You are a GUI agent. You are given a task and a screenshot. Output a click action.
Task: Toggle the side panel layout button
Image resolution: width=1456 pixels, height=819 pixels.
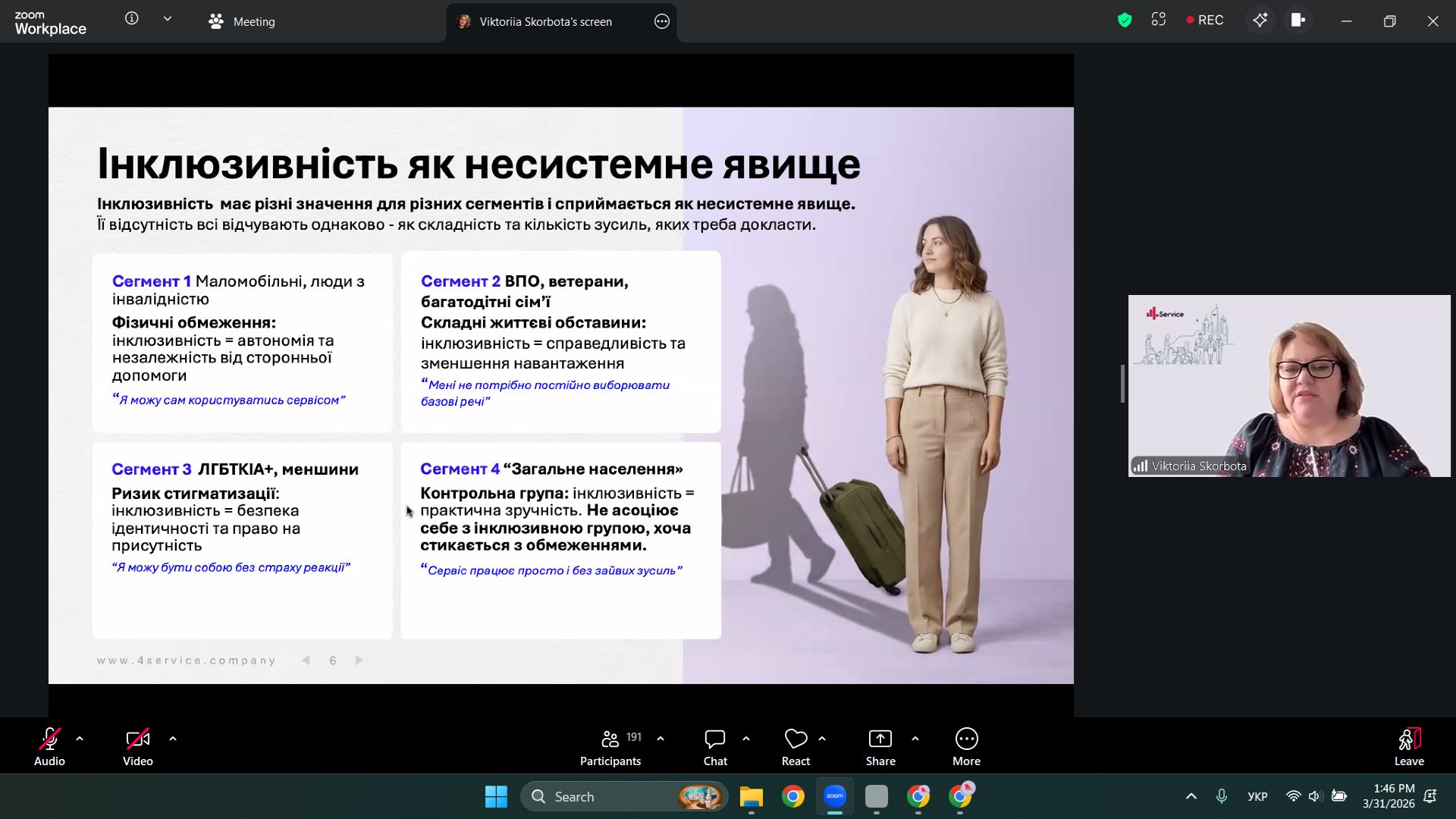1298,20
